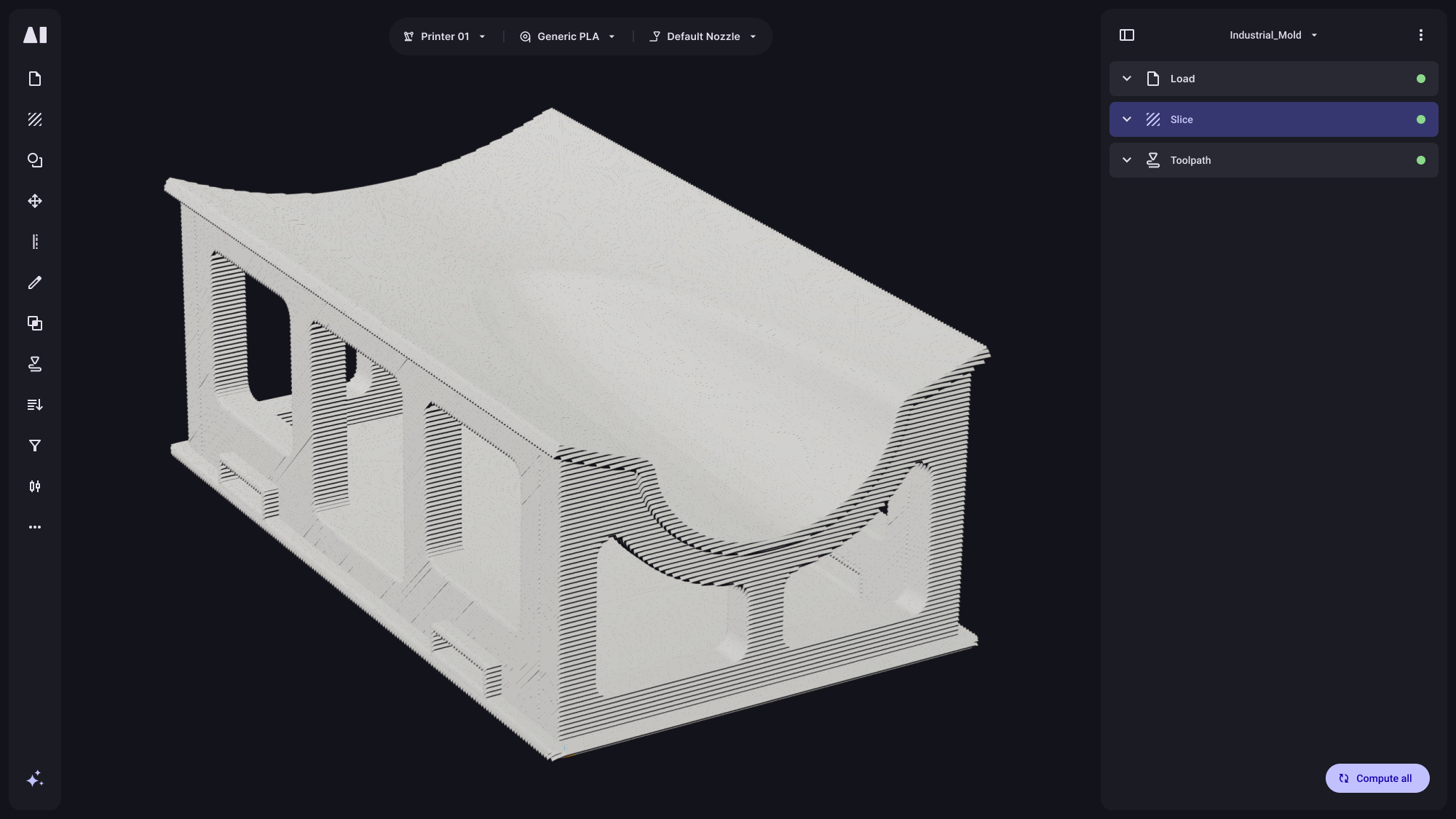The height and width of the screenshot is (819, 1456).
Task: Open the overlapping squares boolean tool
Action: click(x=35, y=323)
